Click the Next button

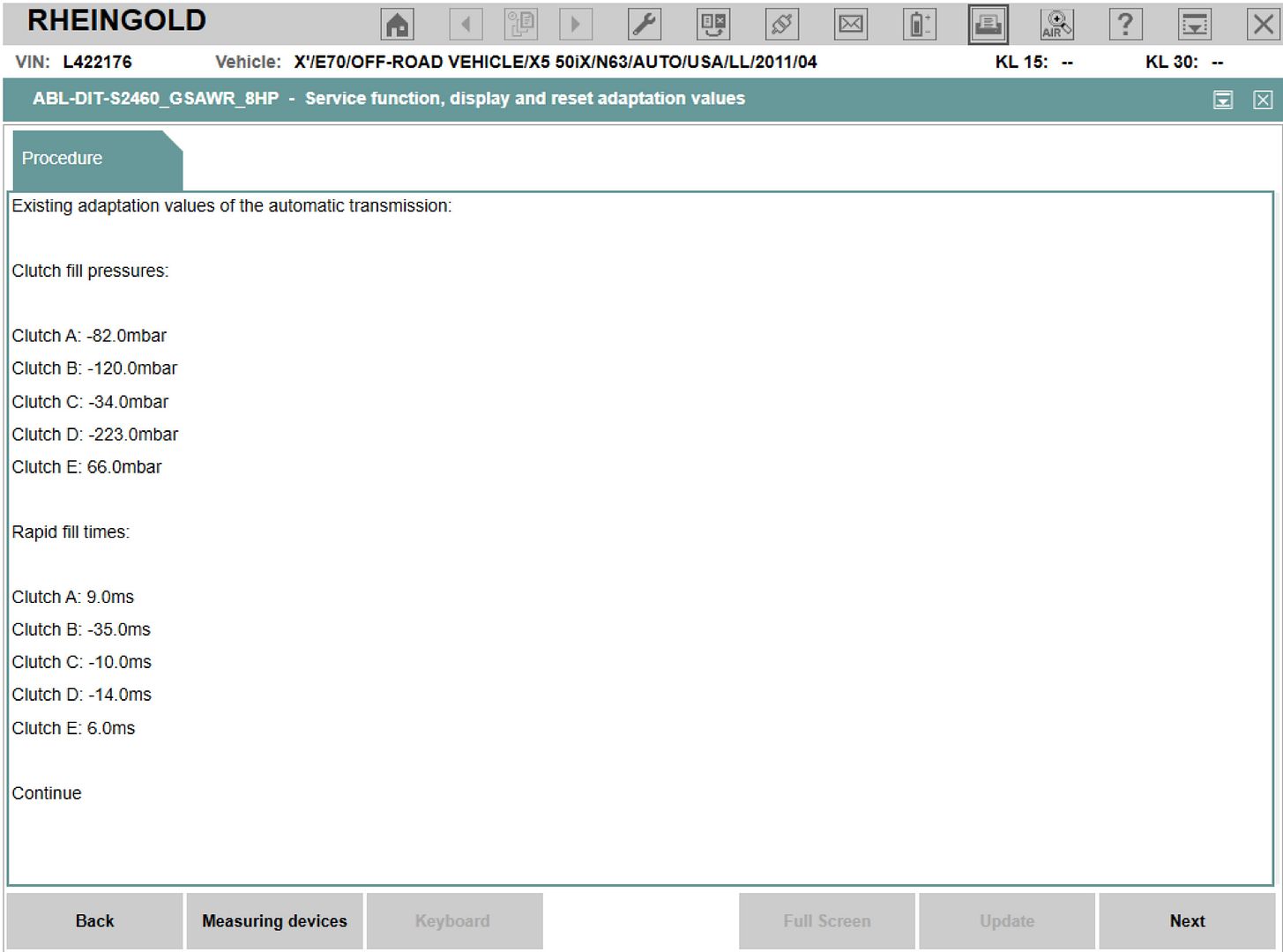click(1186, 921)
